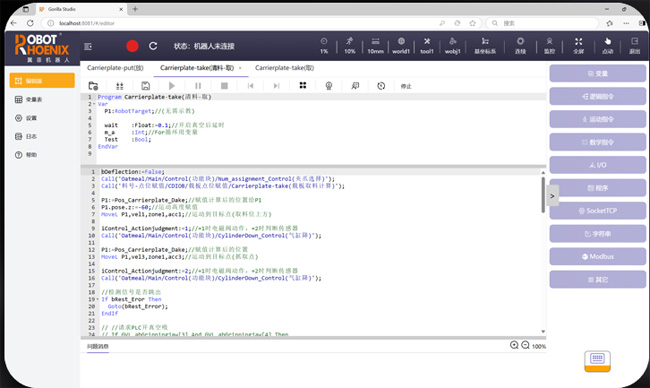Image resolution: width=650 pixels, height=388 pixels.
Task: Click the red record indicator button
Action: (132, 46)
